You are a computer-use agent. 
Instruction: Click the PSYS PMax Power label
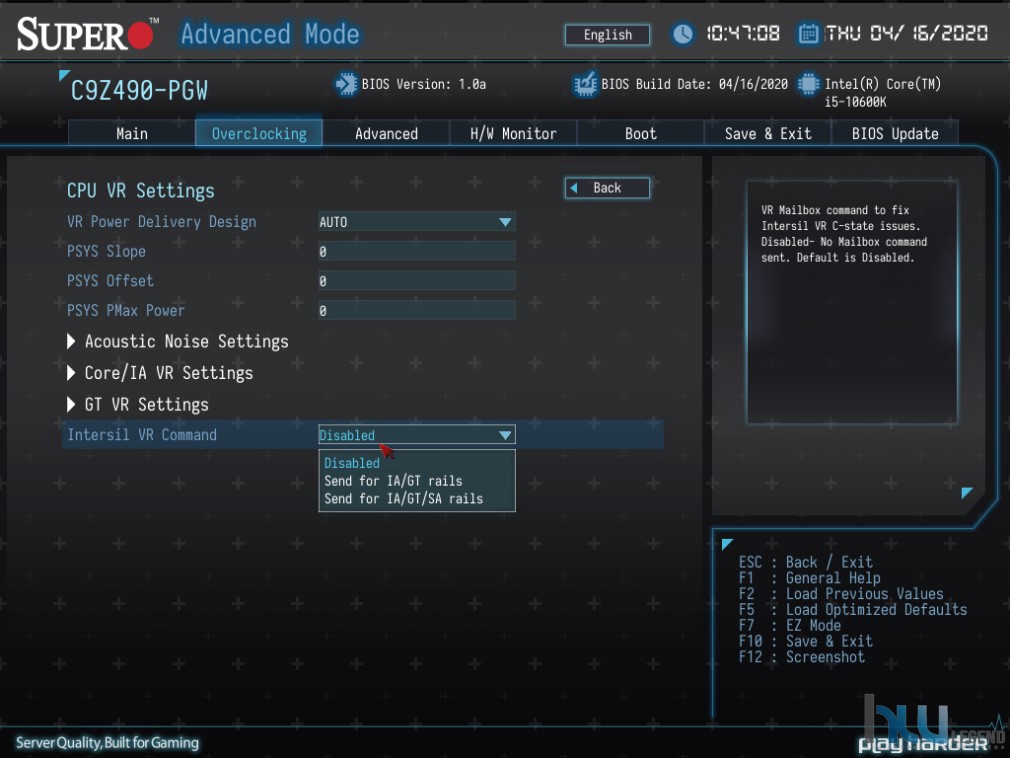(x=126, y=310)
